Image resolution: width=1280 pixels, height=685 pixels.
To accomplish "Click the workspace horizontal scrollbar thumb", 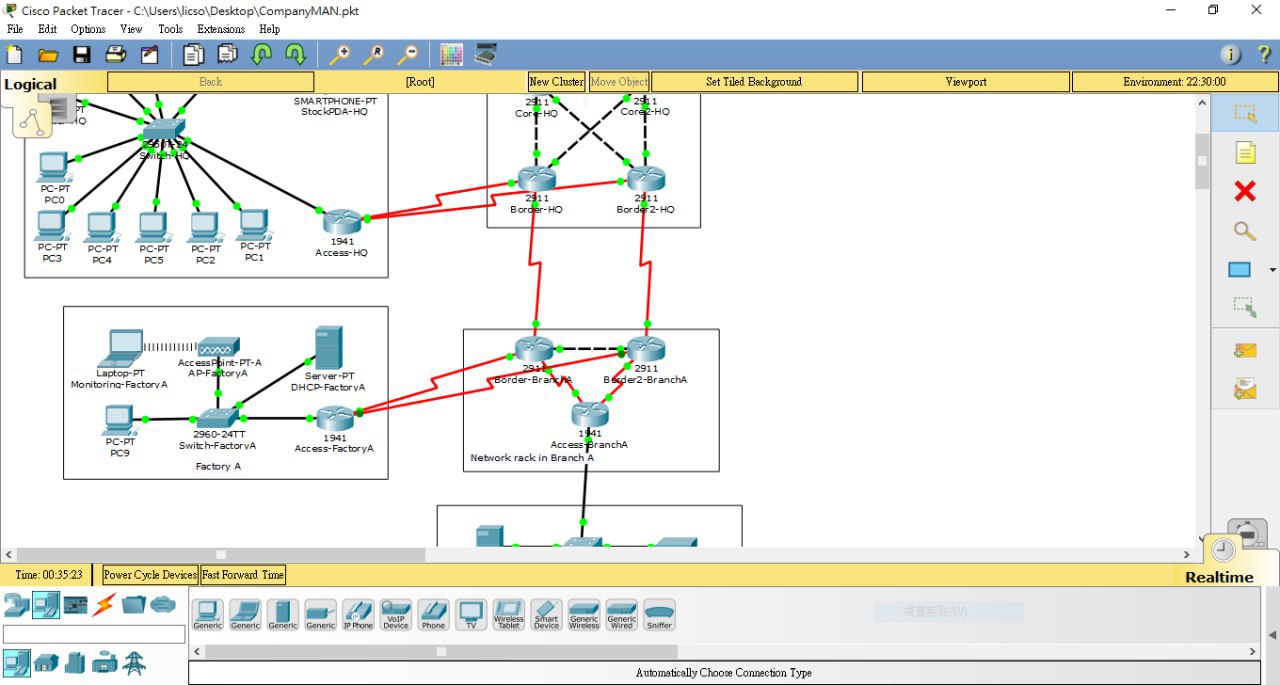I will click(221, 554).
